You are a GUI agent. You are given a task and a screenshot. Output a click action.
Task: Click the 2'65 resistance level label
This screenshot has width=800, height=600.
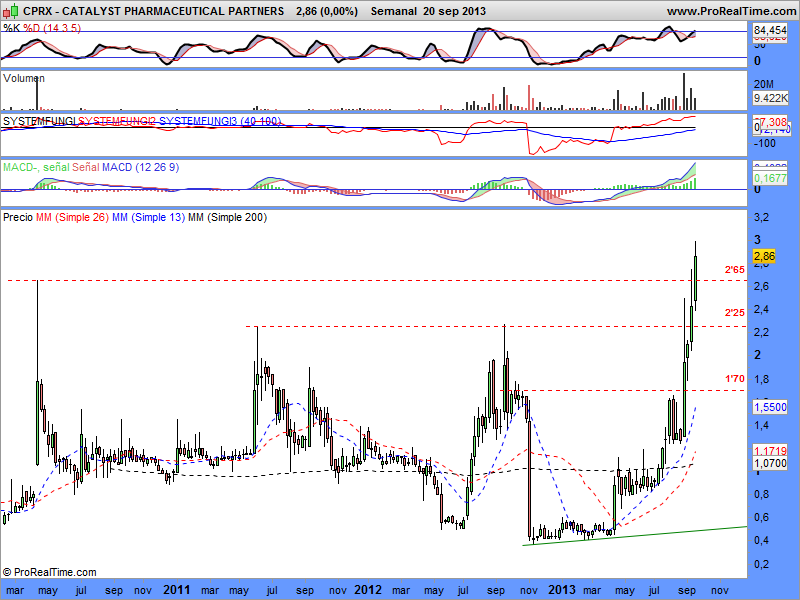pos(735,269)
